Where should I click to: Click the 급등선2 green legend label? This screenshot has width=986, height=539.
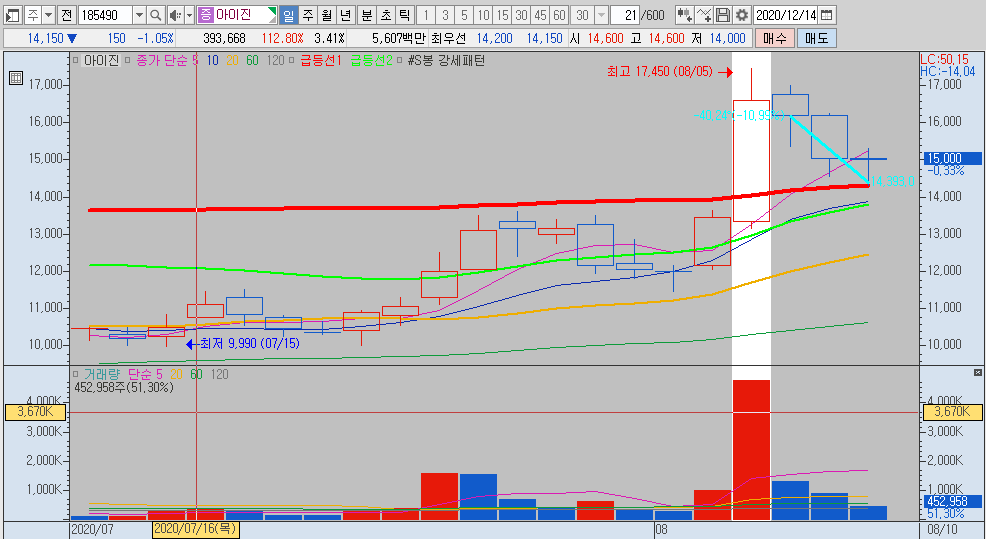click(371, 61)
